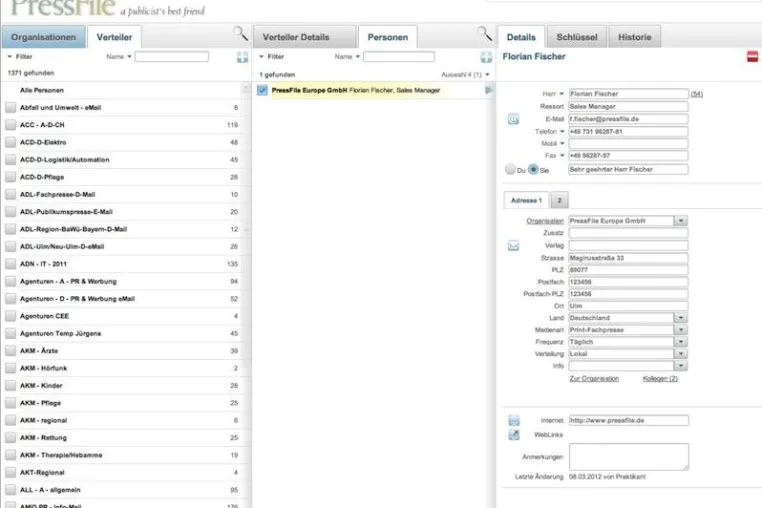Open the Auswahl dropdown in the Personen panel
Viewport: 762px width, 508px height.
coord(466,75)
